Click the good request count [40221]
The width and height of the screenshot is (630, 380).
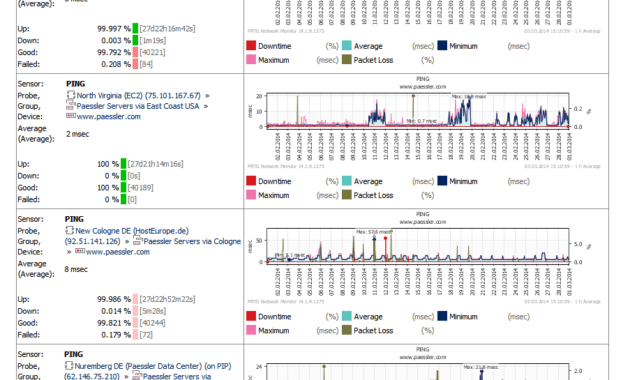coord(152,52)
